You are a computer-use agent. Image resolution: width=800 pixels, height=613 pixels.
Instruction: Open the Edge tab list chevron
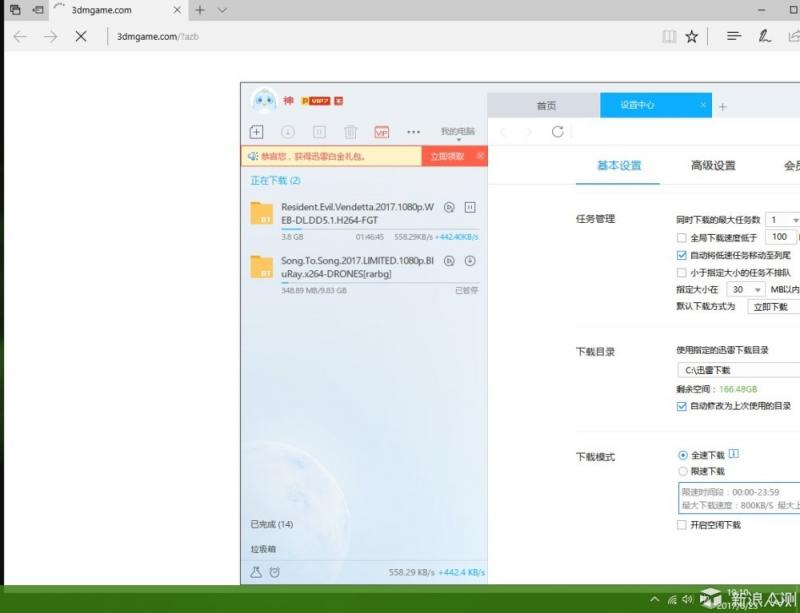222,10
